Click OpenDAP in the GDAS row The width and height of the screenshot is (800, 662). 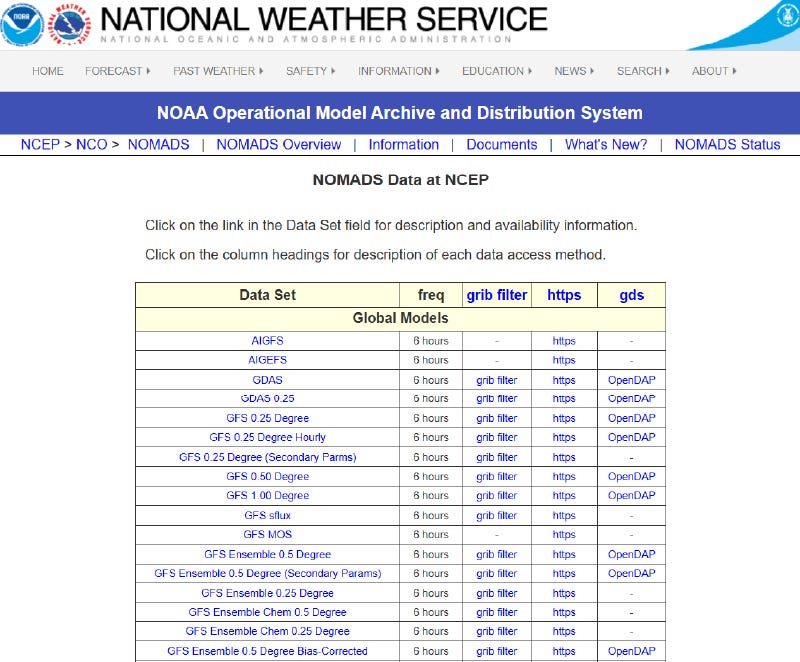pyautogui.click(x=631, y=380)
